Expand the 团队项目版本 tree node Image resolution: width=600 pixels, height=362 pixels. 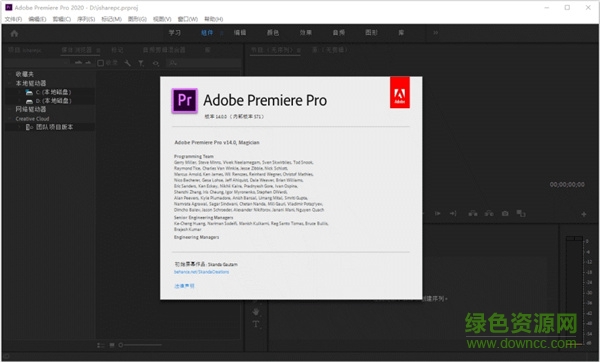[x=20, y=127]
